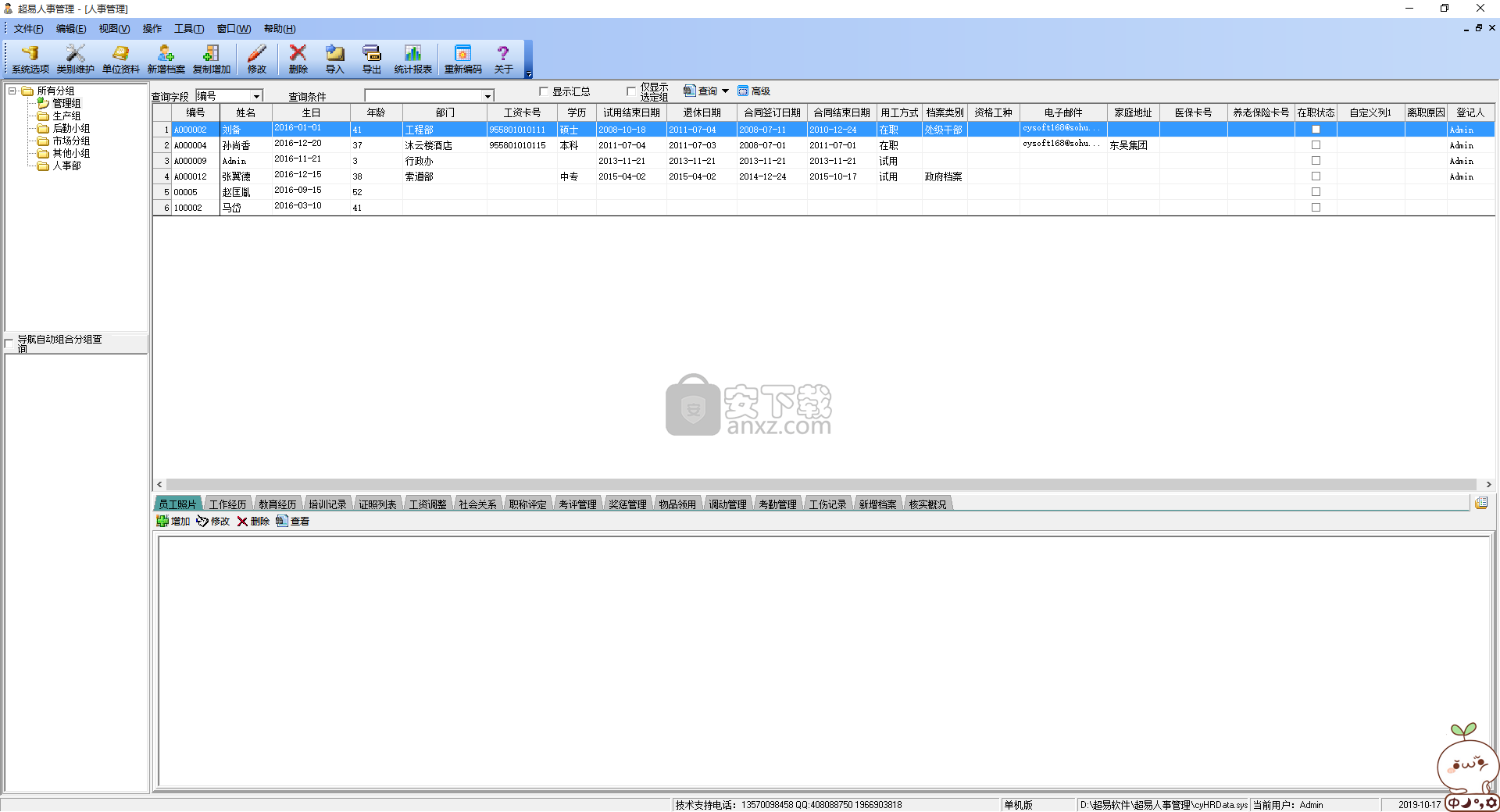Click 修改 edit pencil icon in toolbar
Viewport: 1500px width, 812px height.
coord(256,59)
